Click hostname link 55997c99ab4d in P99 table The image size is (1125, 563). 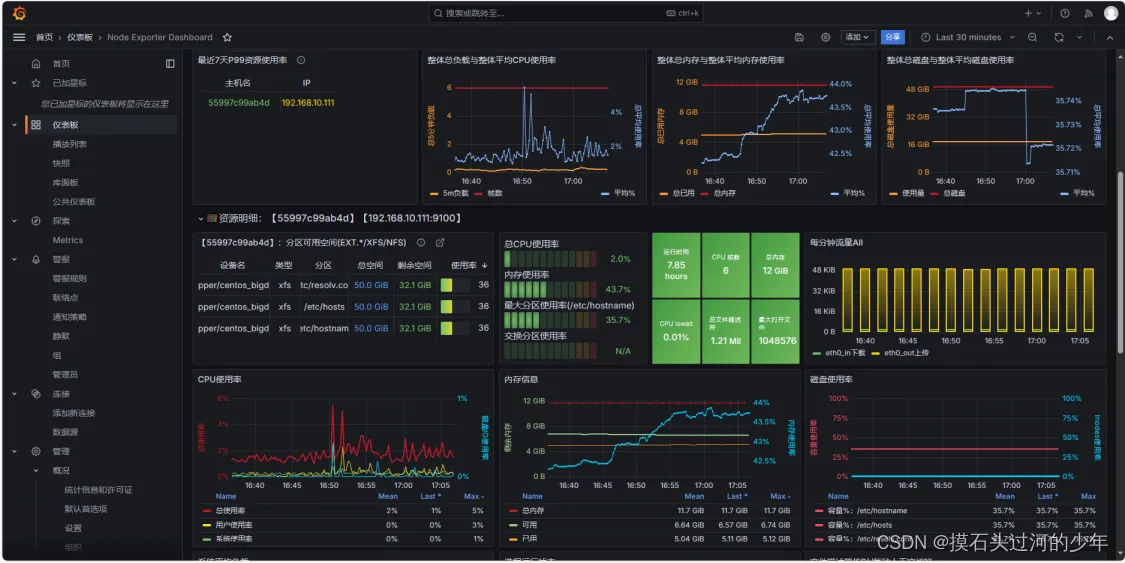[239, 103]
